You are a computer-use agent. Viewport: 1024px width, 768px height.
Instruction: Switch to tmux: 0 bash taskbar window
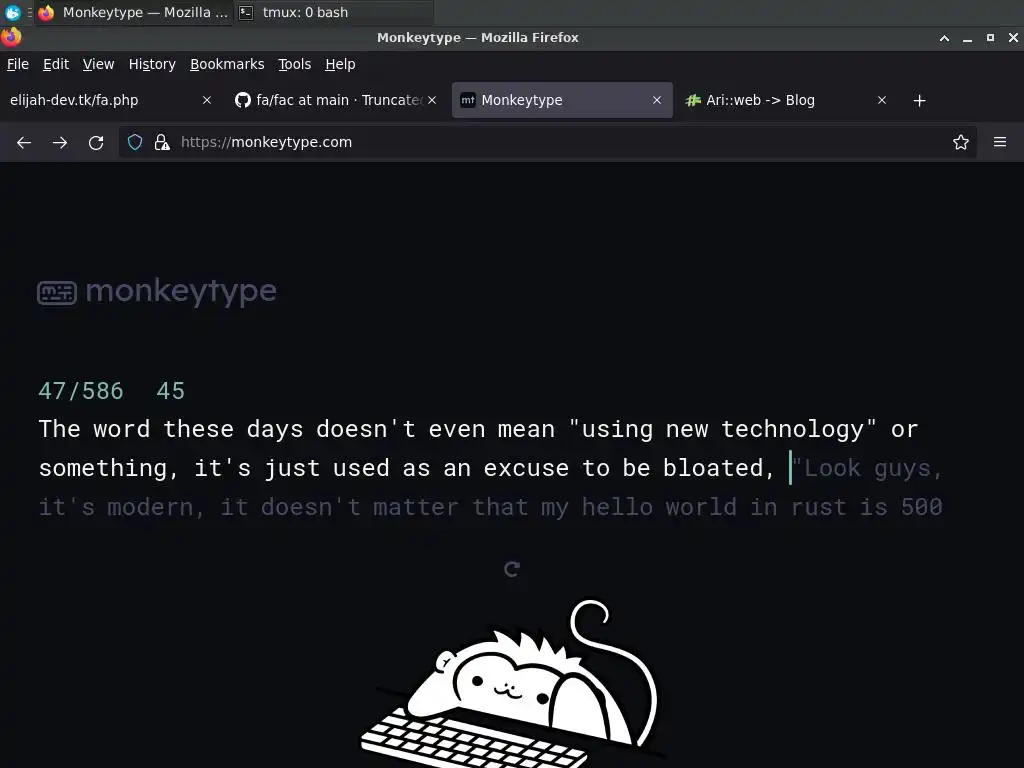tap(334, 12)
